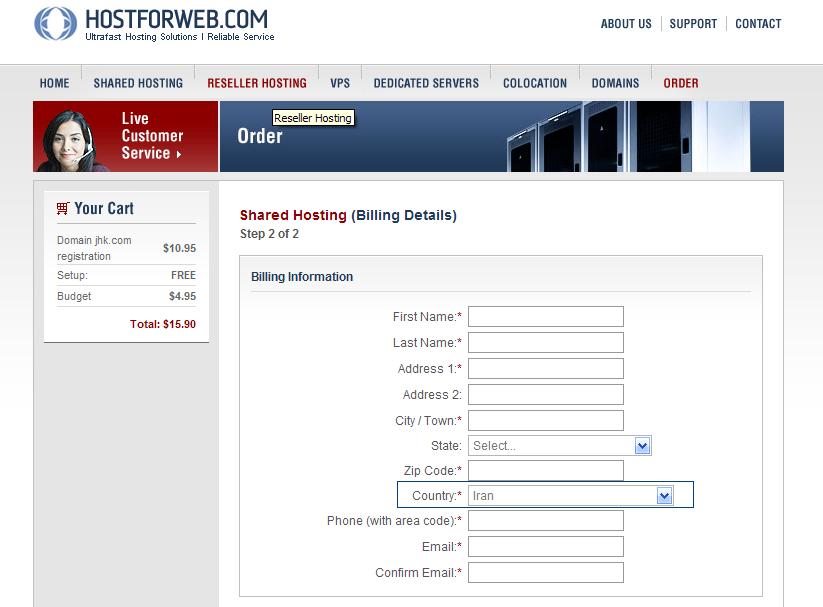
Task: Focus the Phone (with area code) field
Action: [546, 520]
